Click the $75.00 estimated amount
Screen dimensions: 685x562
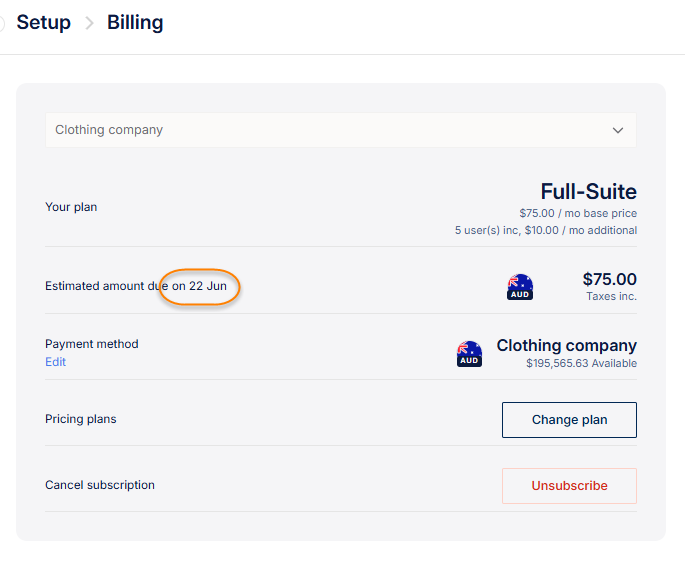coord(609,279)
